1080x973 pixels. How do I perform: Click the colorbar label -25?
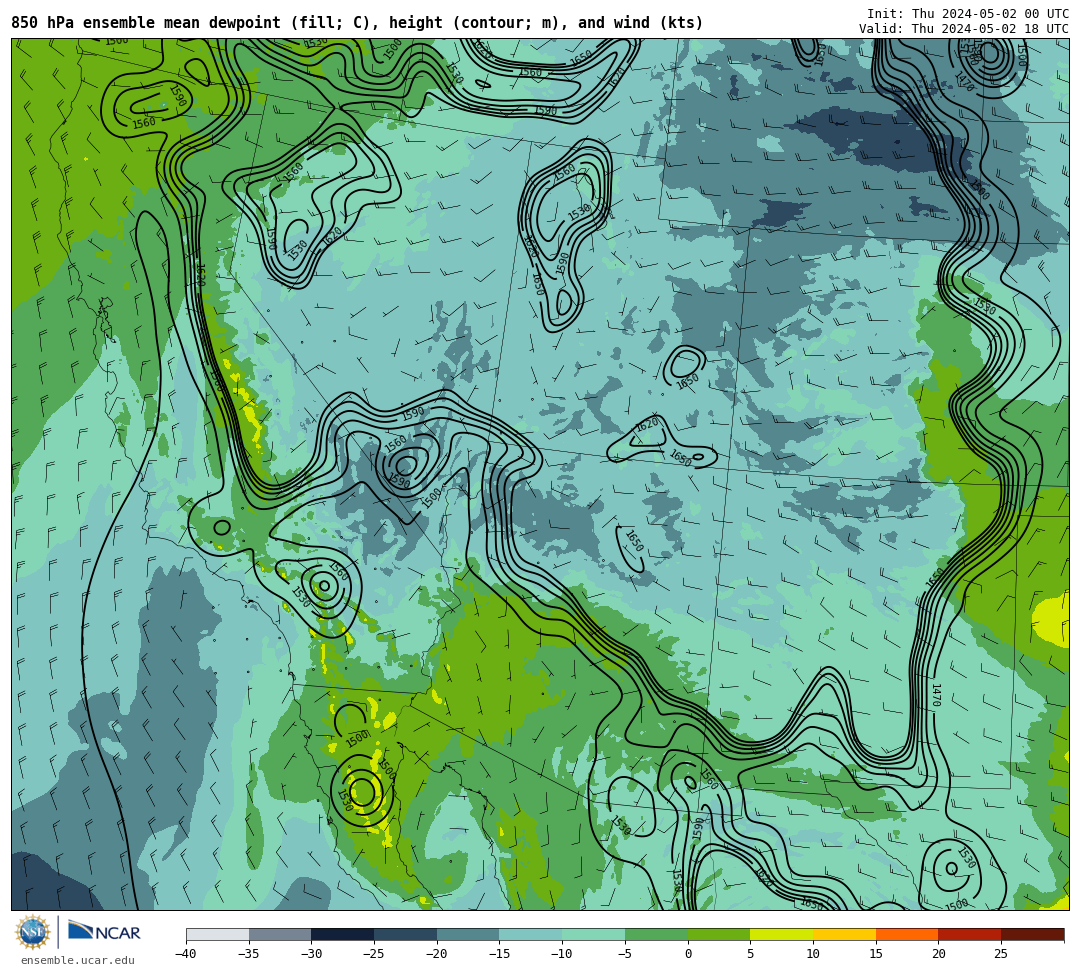pos(373,954)
